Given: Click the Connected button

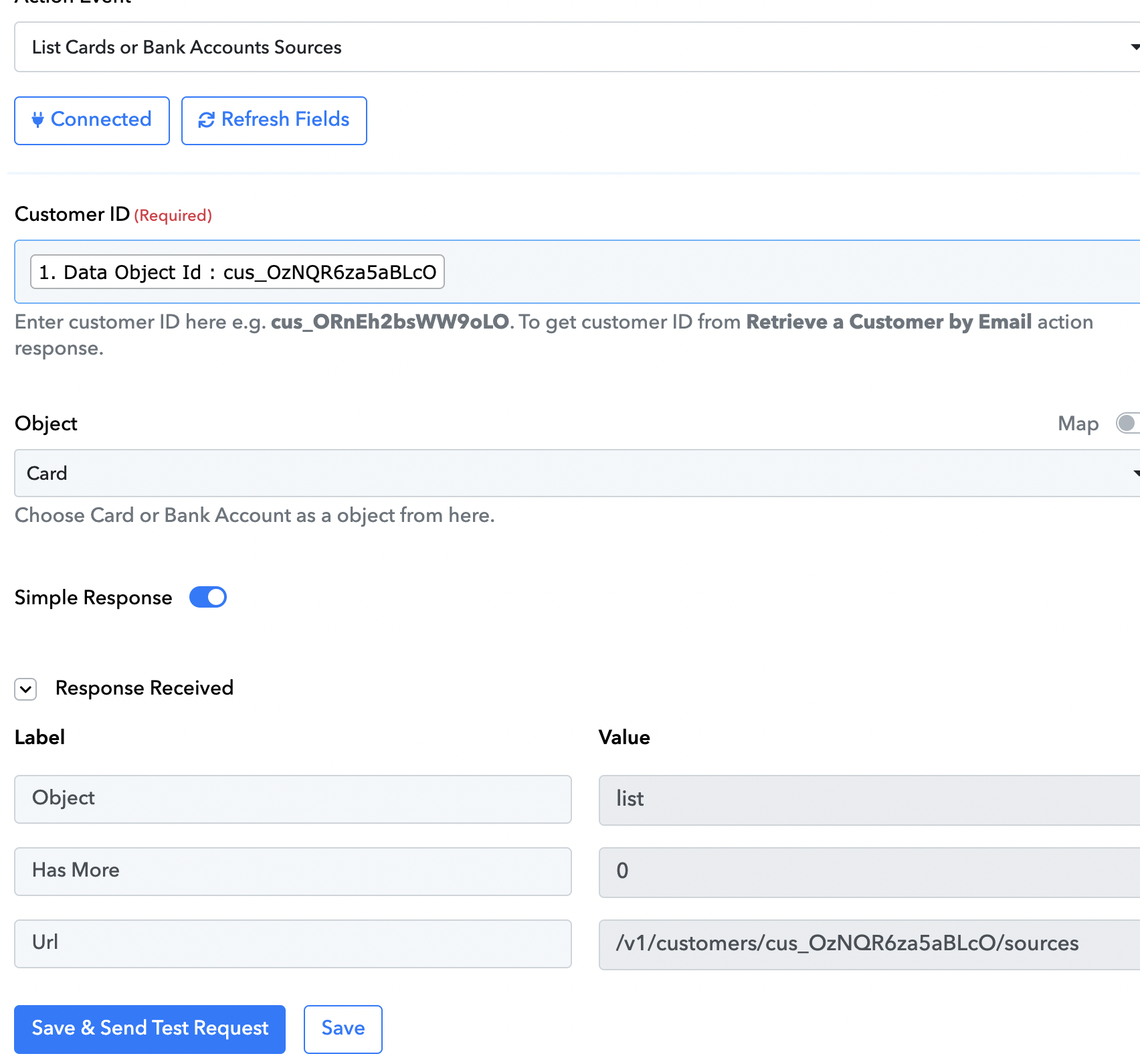Looking at the screenshot, I should 92,120.
